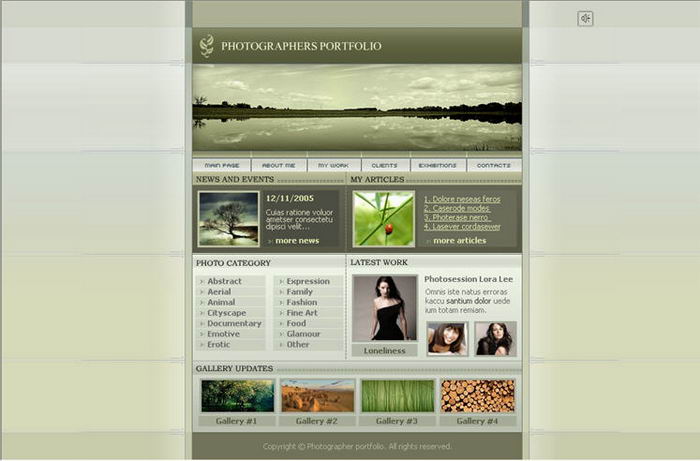Viewport: 700px width, 461px height.
Task: Select the Contacts navigation tab
Action: (x=493, y=165)
